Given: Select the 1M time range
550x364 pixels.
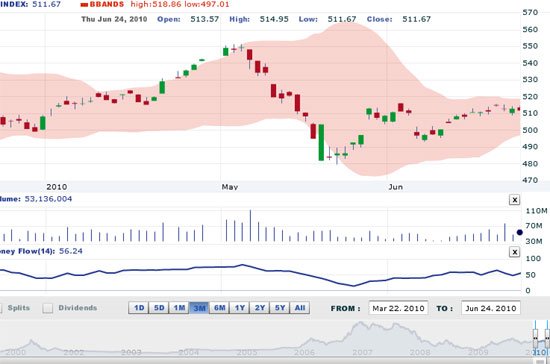Looking at the screenshot, I should click(x=179, y=308).
